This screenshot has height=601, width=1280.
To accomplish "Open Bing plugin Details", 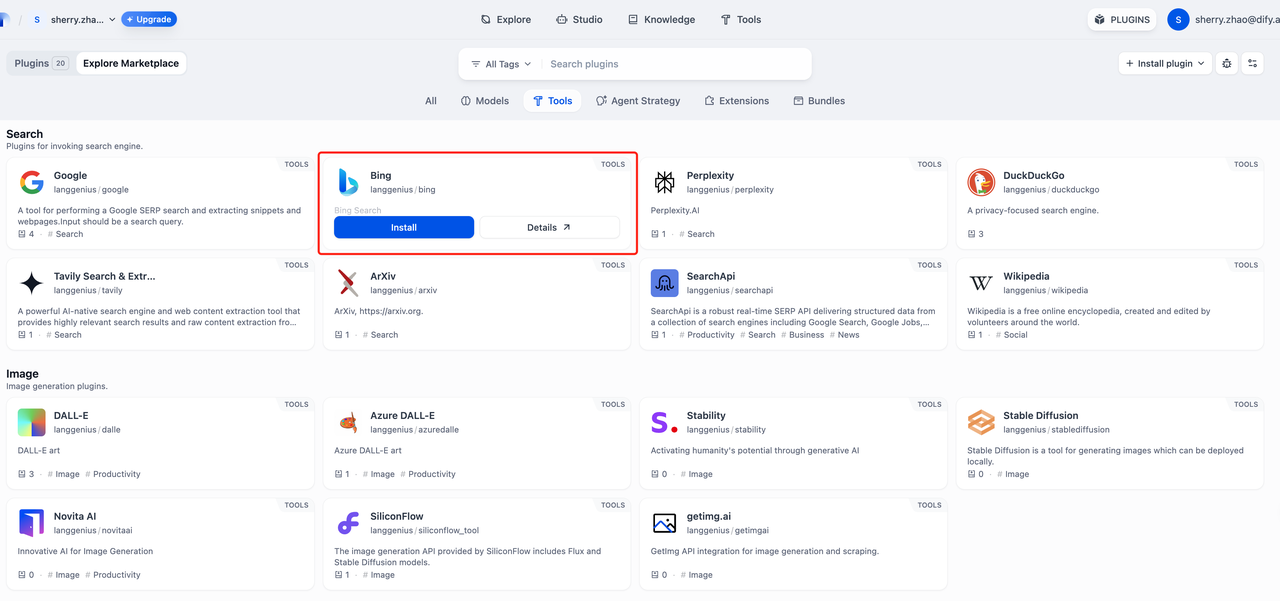I will click(x=549, y=227).
